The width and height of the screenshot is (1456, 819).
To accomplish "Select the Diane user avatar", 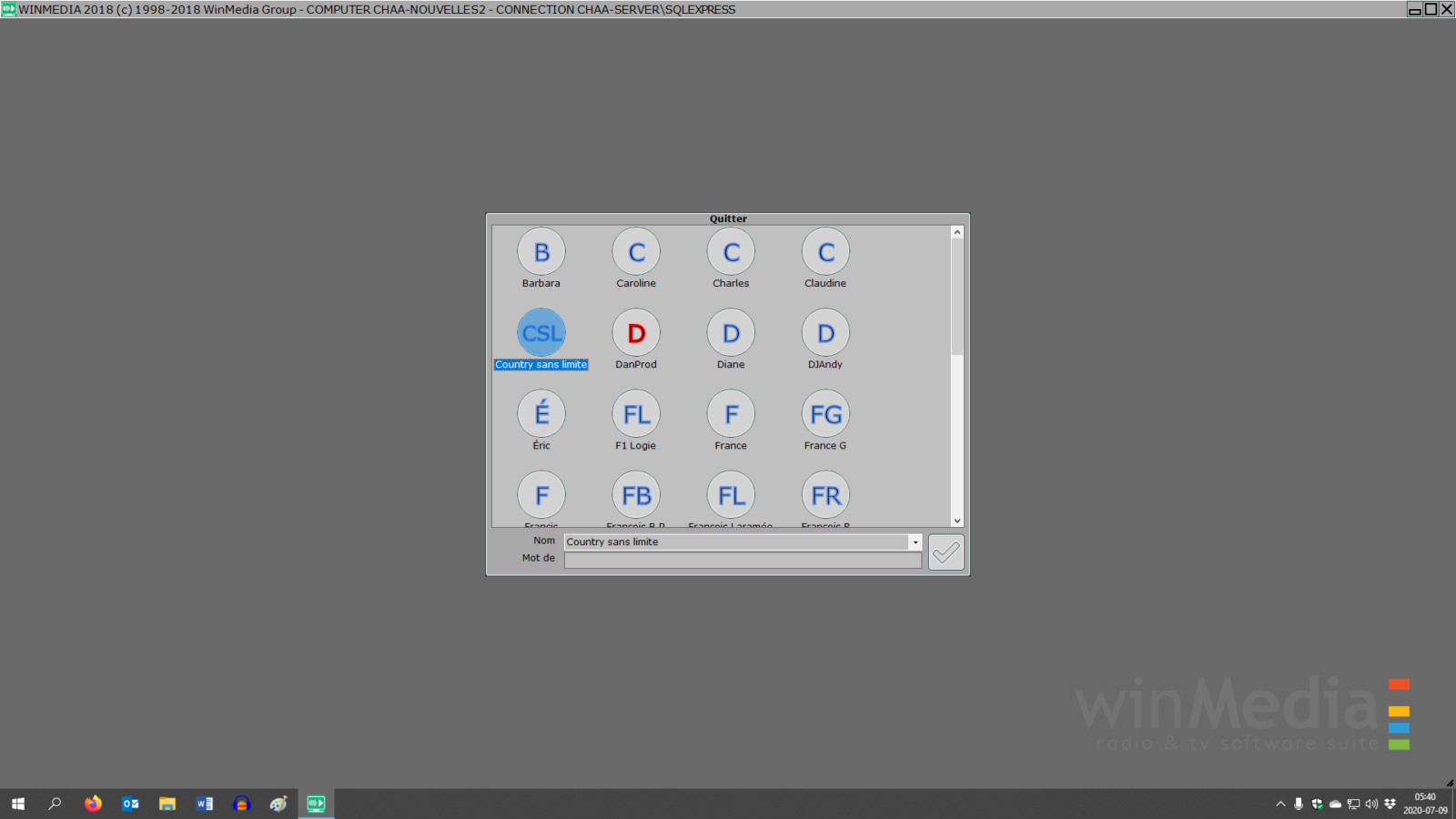I will [731, 333].
